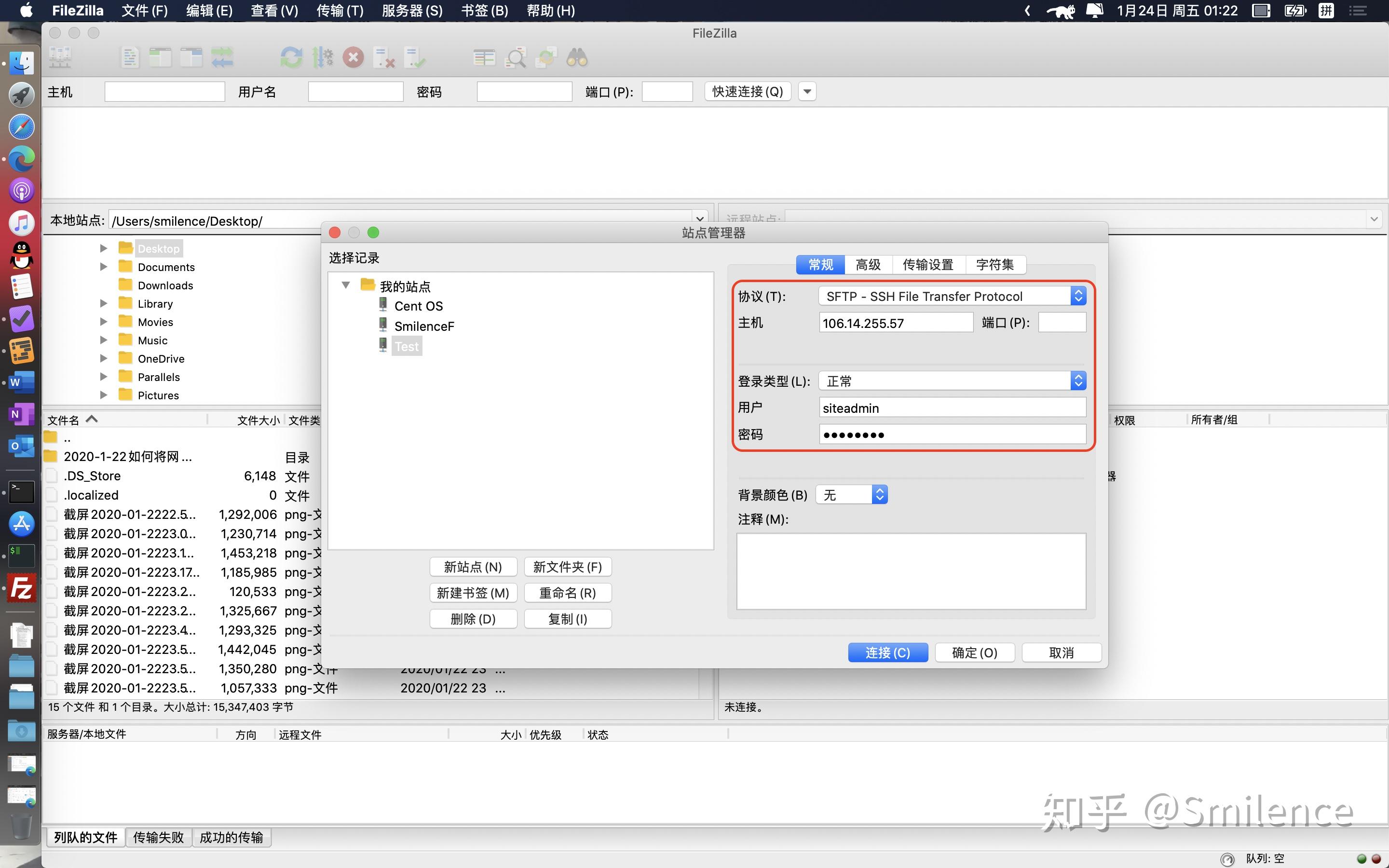Click the 删除 (D) button
The width and height of the screenshot is (1389, 868).
pyautogui.click(x=473, y=619)
